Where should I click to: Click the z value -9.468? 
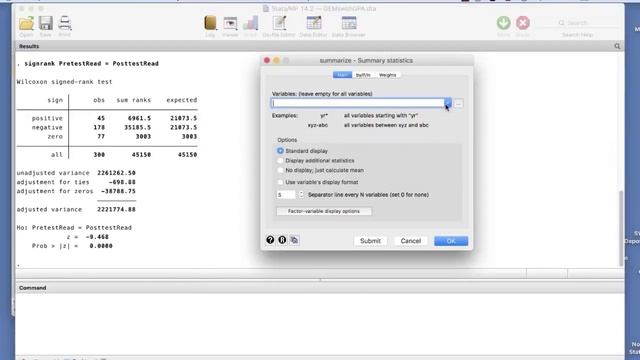[97, 237]
